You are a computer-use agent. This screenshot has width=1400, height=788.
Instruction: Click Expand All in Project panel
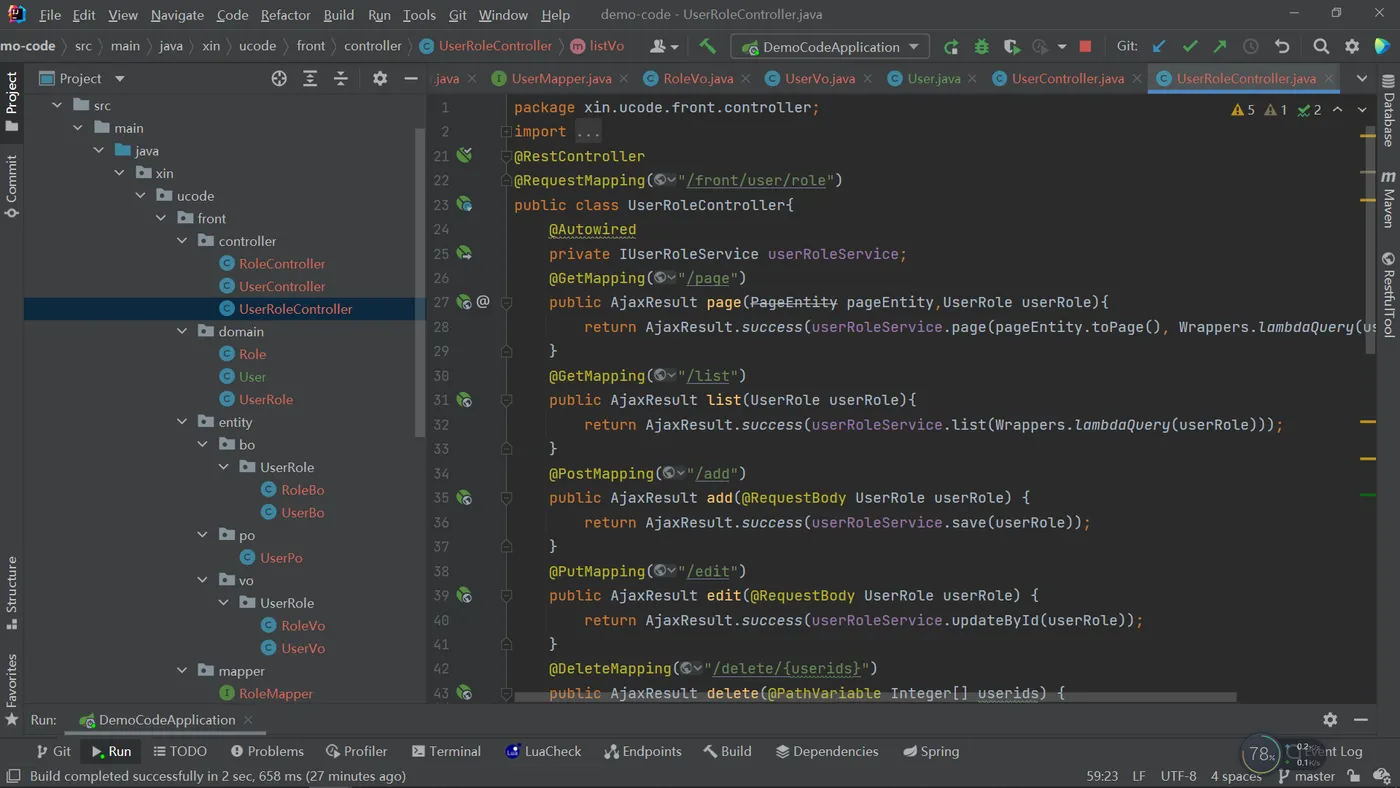click(310, 78)
